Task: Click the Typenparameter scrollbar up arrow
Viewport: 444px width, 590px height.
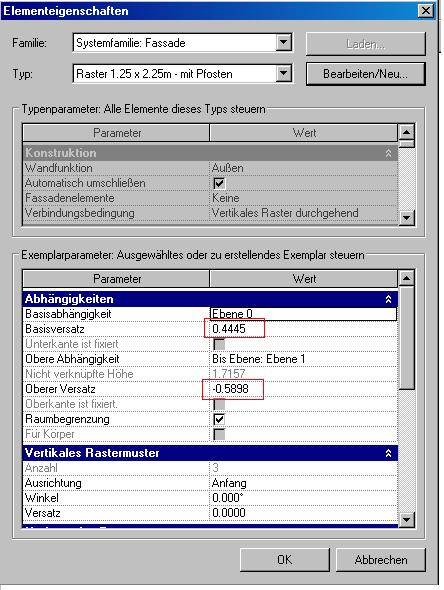Action: [x=406, y=132]
